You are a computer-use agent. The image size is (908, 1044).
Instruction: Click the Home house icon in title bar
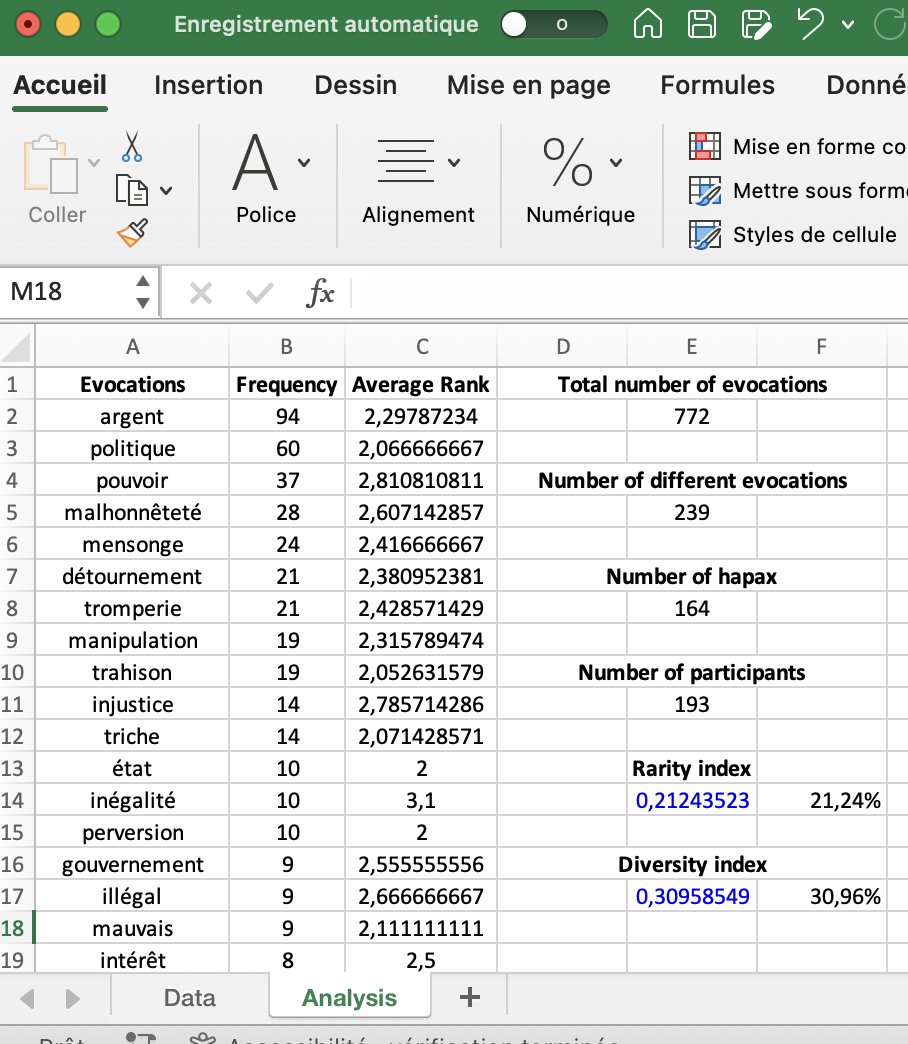648,25
